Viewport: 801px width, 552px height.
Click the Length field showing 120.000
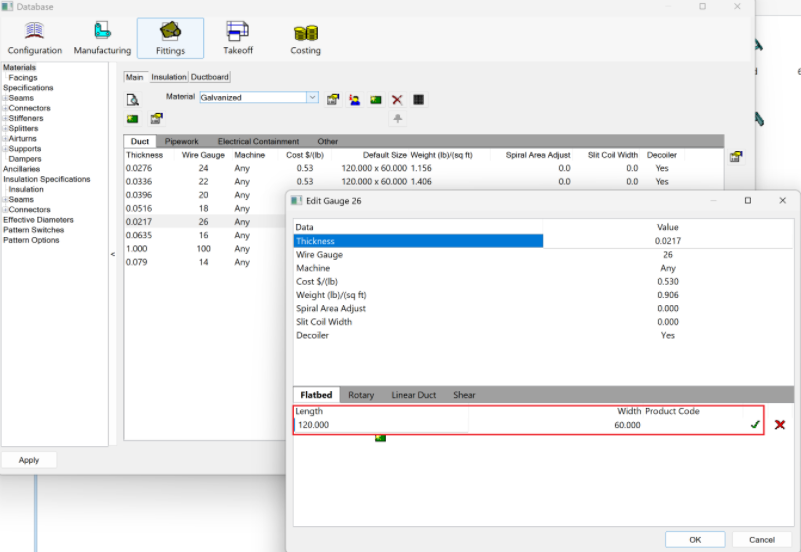click(381, 425)
